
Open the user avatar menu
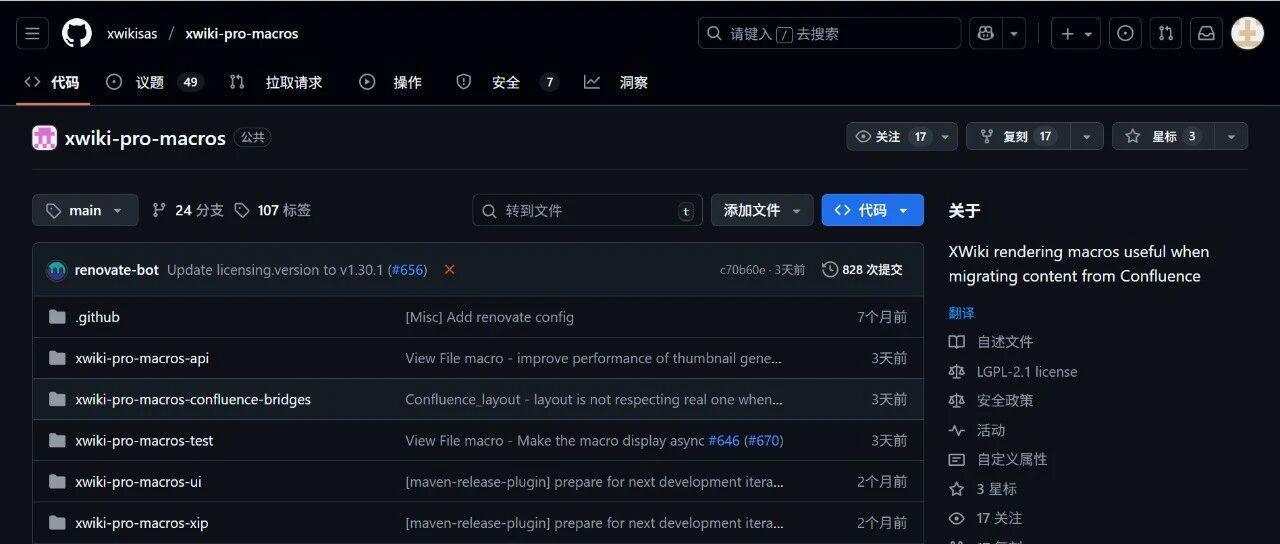pos(1247,33)
